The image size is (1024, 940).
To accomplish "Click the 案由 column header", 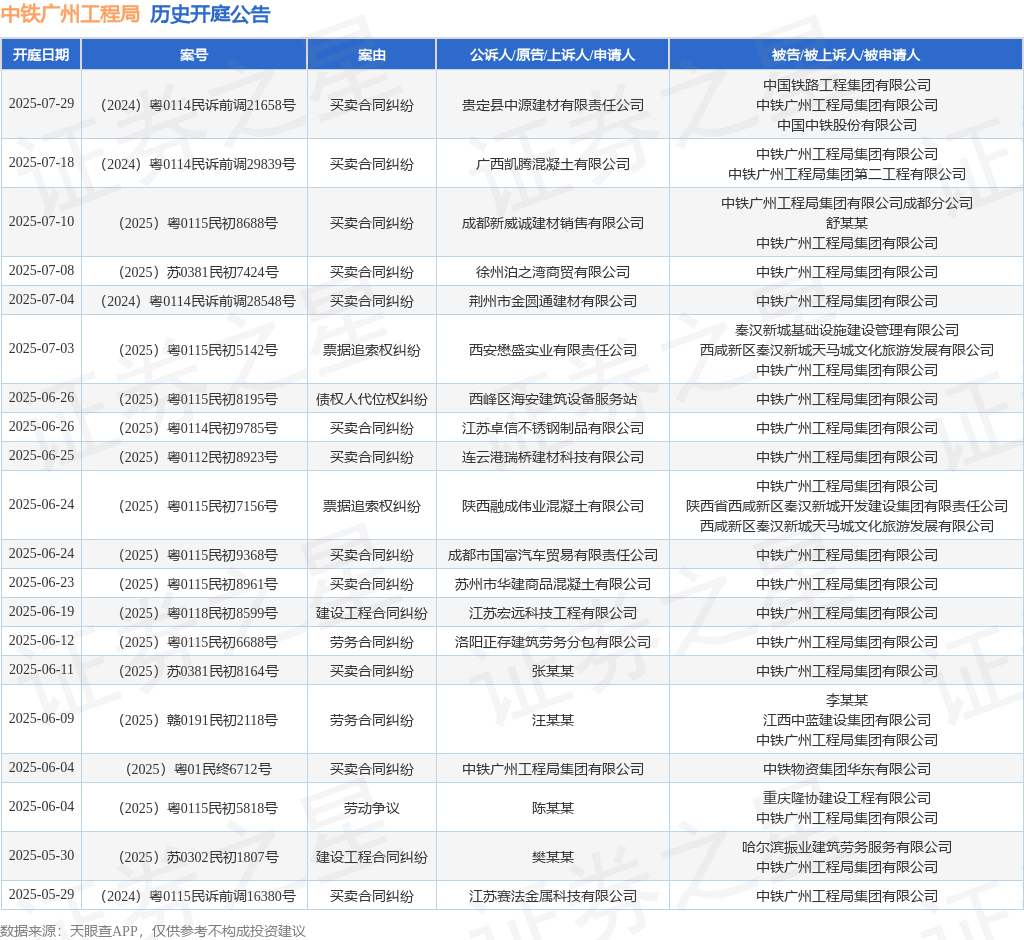I will (372, 55).
